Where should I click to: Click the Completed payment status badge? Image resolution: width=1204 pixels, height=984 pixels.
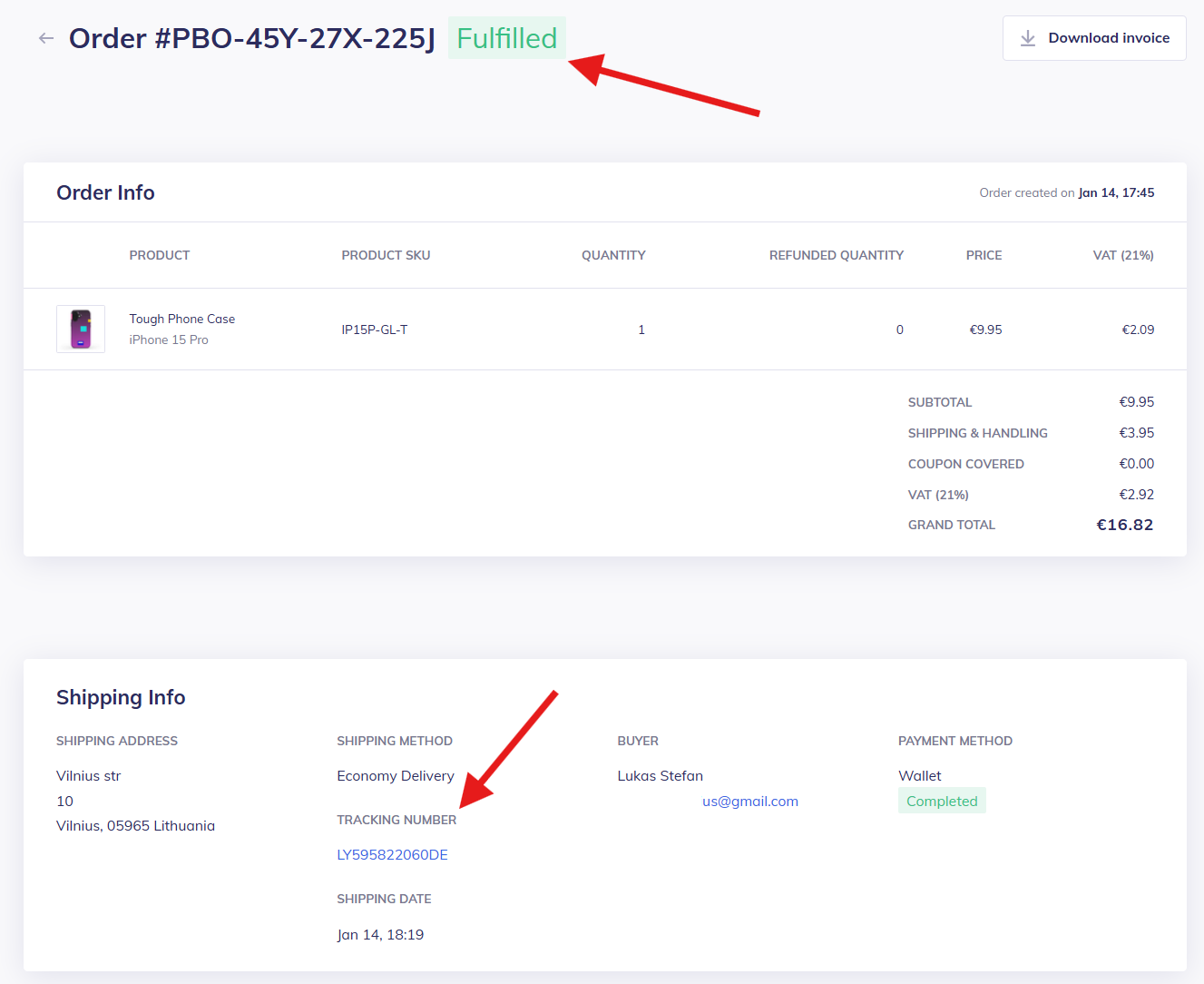941,801
